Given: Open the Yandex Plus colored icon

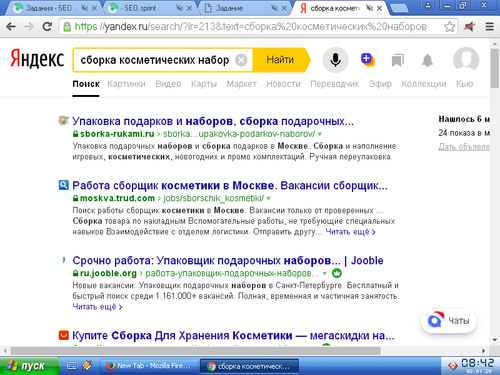Looking at the screenshot, I should coord(368,60).
